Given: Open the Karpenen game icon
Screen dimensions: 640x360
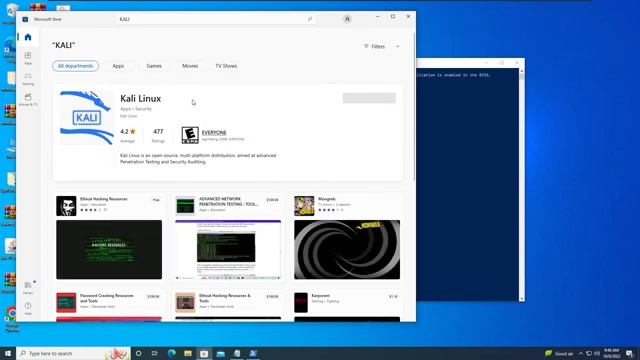Looking at the screenshot, I should click(x=301, y=302).
